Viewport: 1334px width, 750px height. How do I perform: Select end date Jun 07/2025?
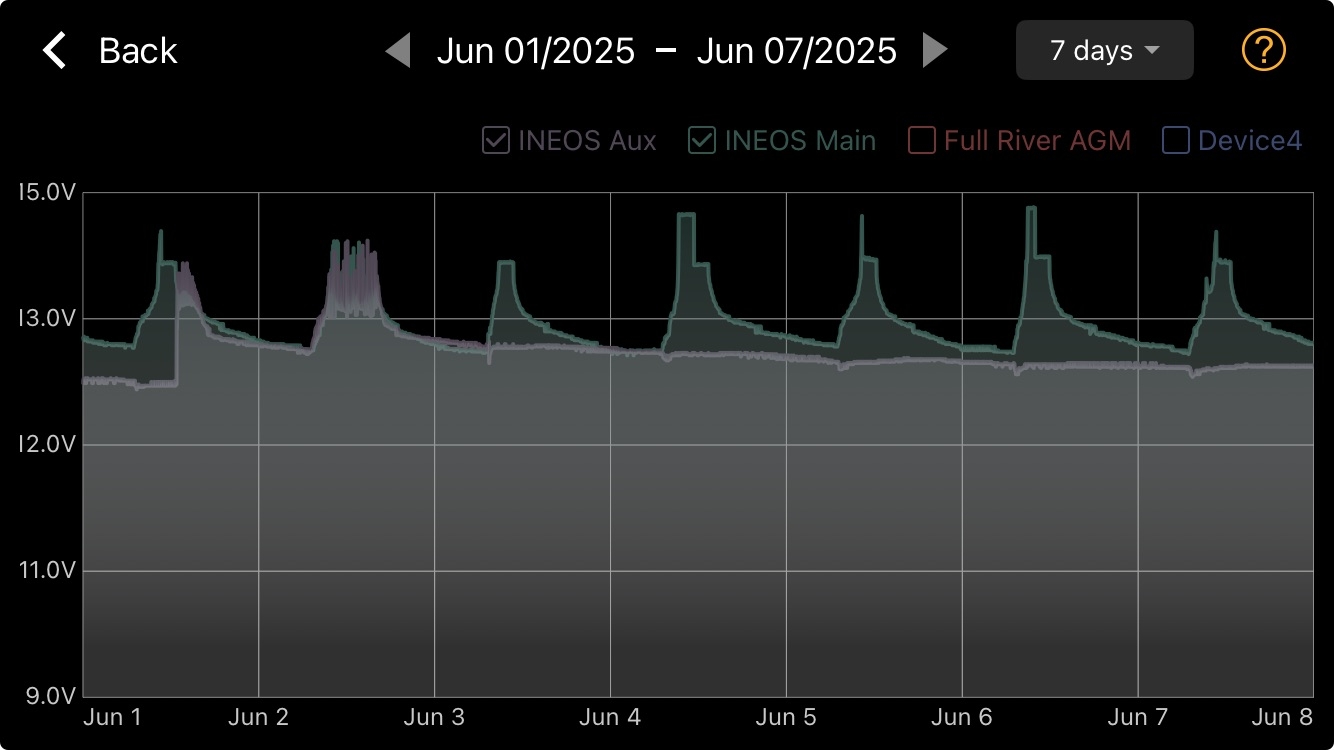[x=797, y=50]
